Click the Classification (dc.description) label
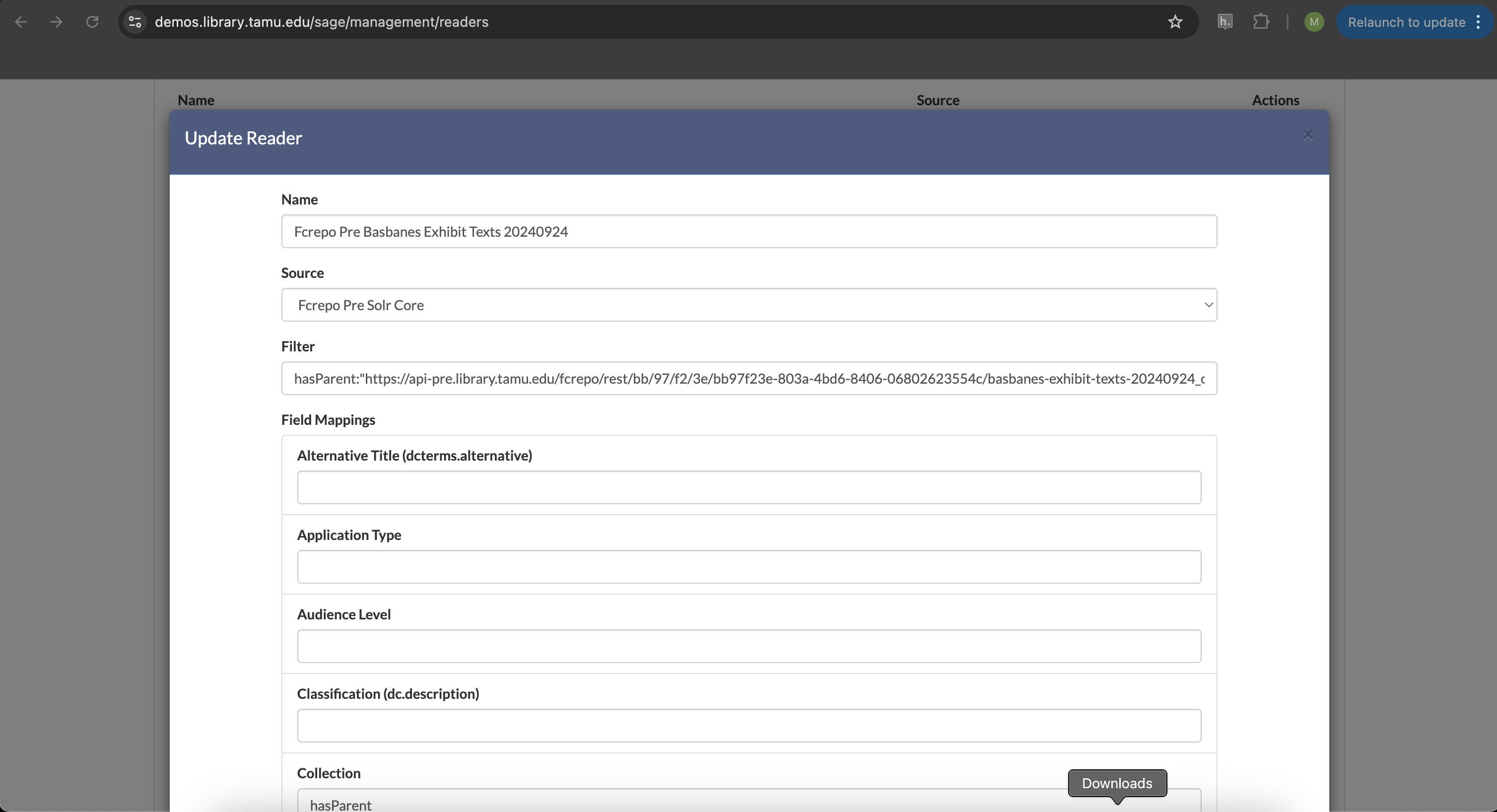Viewport: 1497px width, 812px height. point(388,693)
